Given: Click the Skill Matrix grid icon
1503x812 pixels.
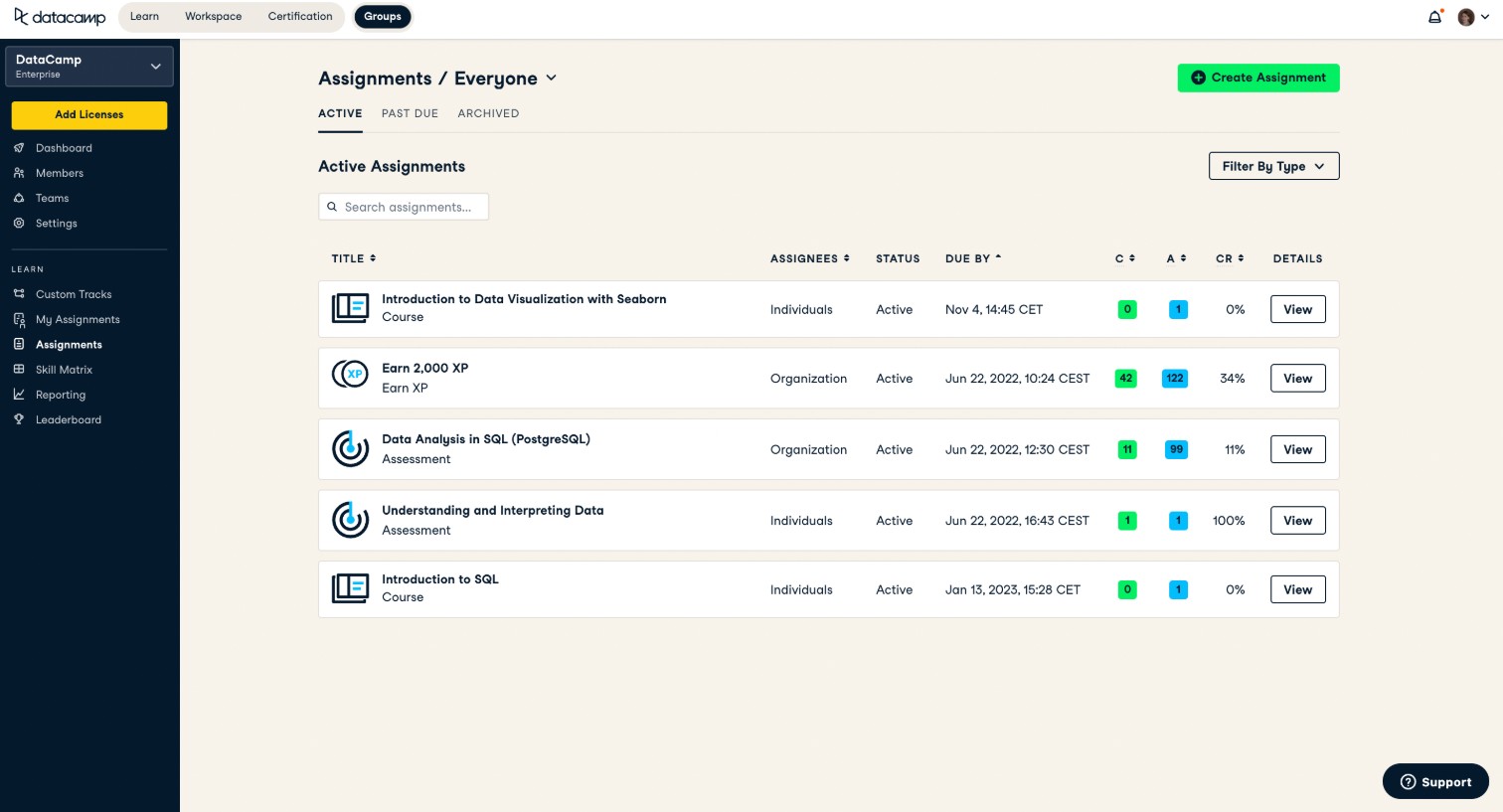Looking at the screenshot, I should [19, 369].
